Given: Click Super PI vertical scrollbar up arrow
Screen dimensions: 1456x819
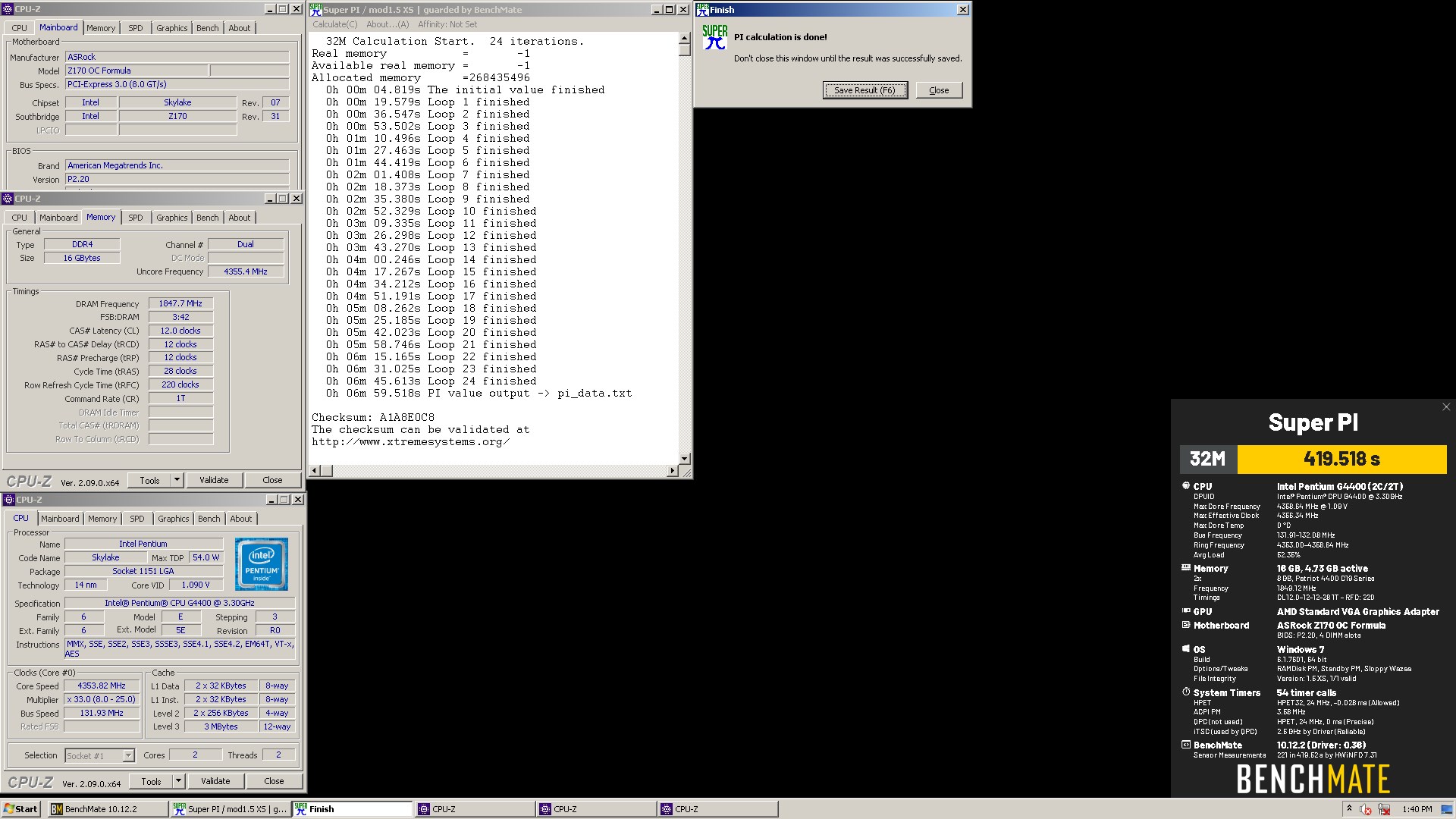Looking at the screenshot, I should [x=684, y=38].
